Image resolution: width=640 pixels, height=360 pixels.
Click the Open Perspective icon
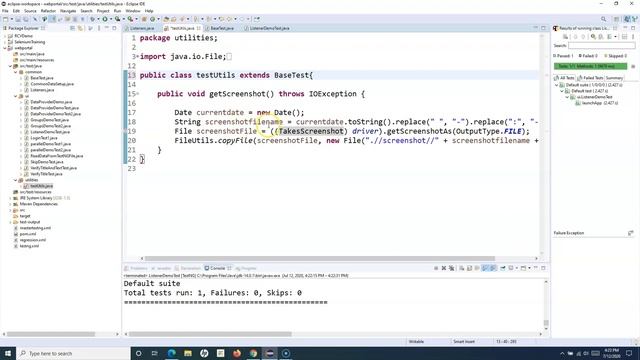(617, 19)
